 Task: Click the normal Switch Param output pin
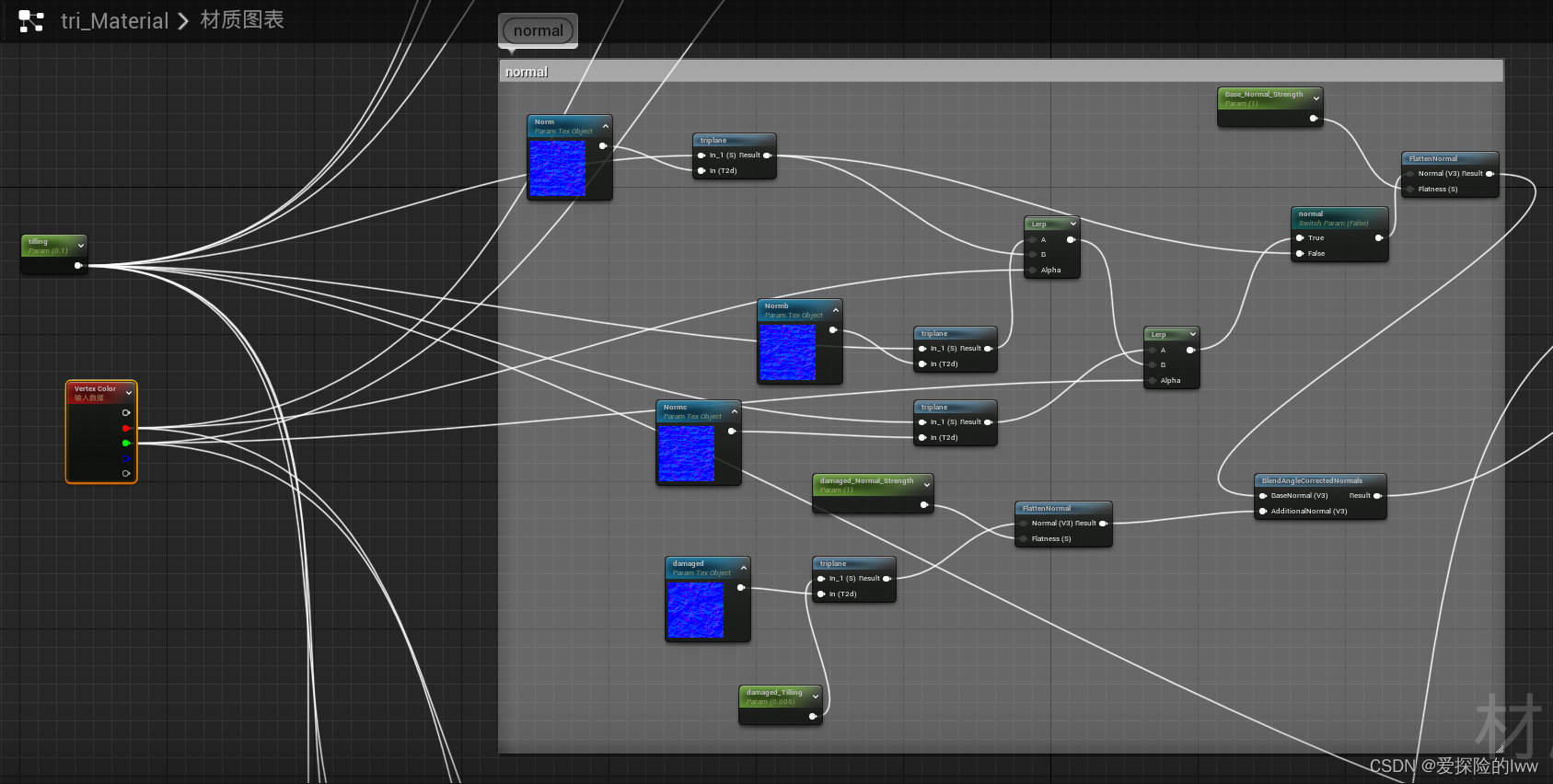click(1379, 238)
